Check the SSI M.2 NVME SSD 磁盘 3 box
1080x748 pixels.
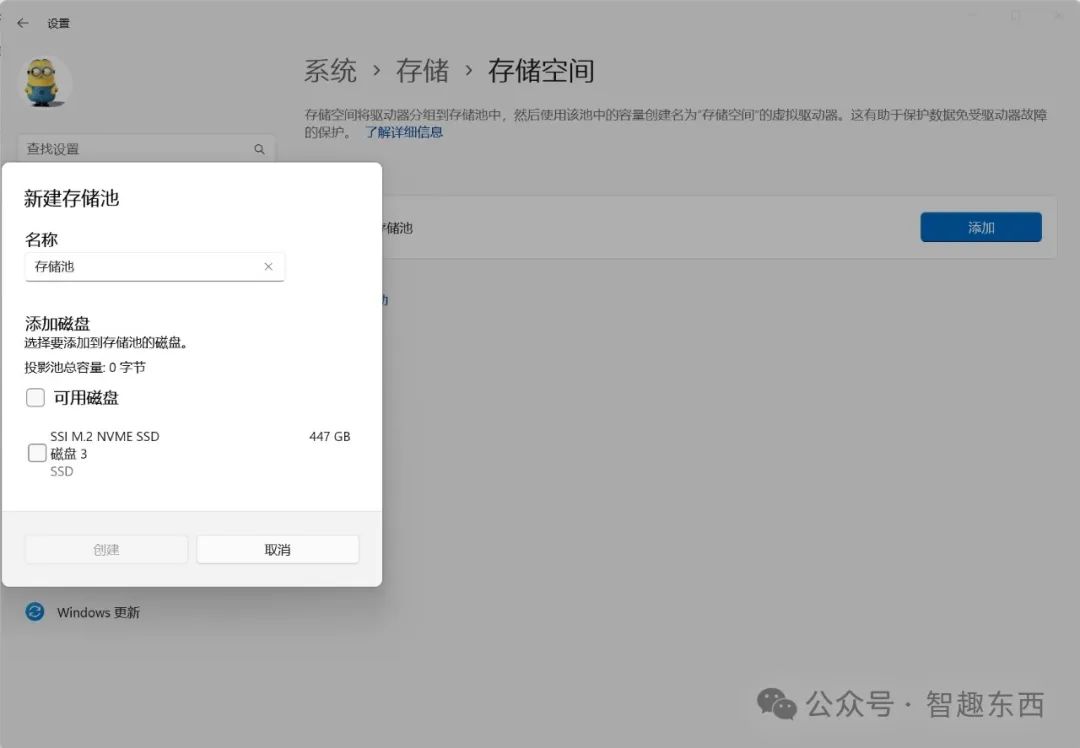(x=37, y=453)
